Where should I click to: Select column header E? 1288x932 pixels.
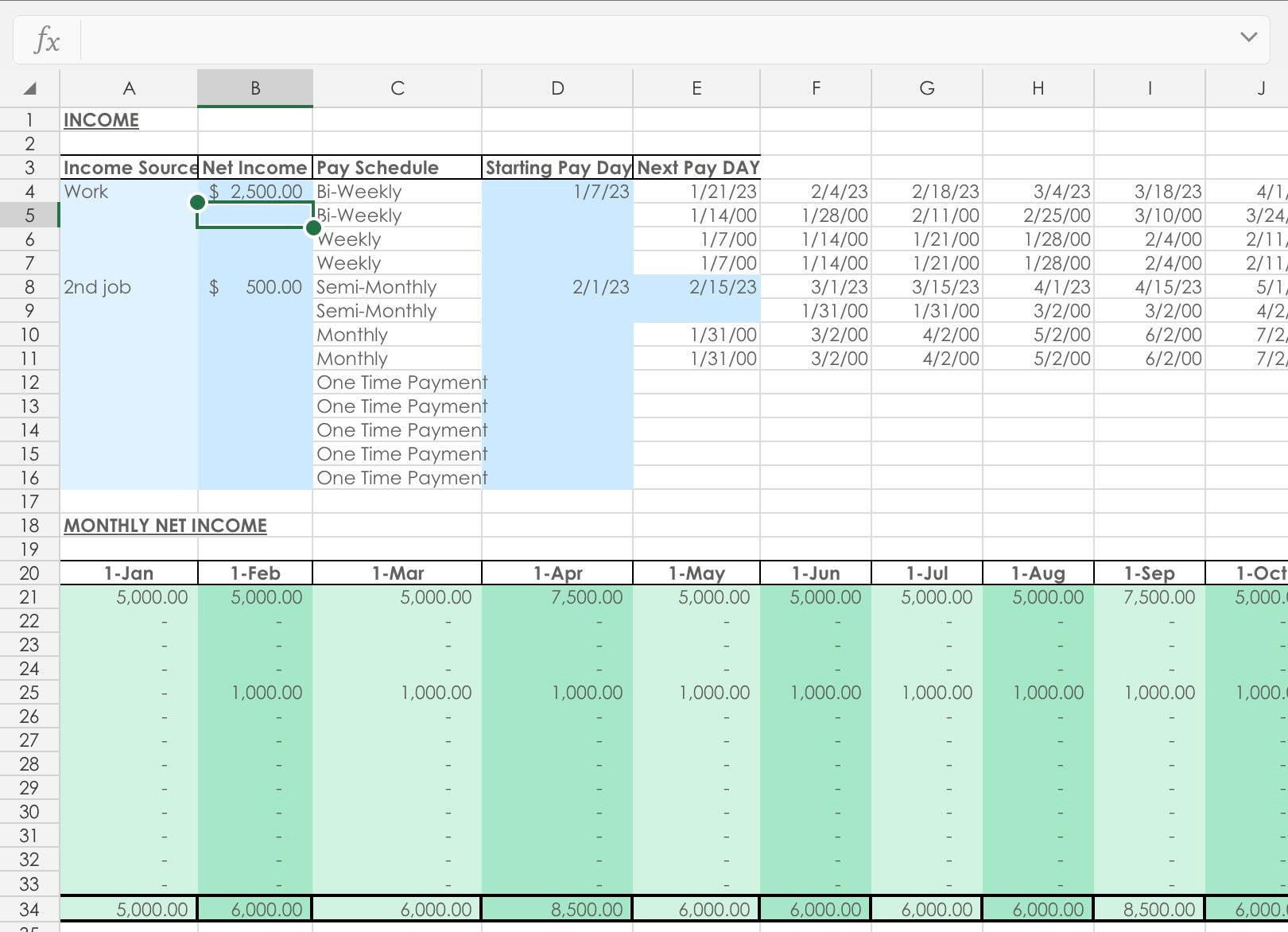(696, 87)
